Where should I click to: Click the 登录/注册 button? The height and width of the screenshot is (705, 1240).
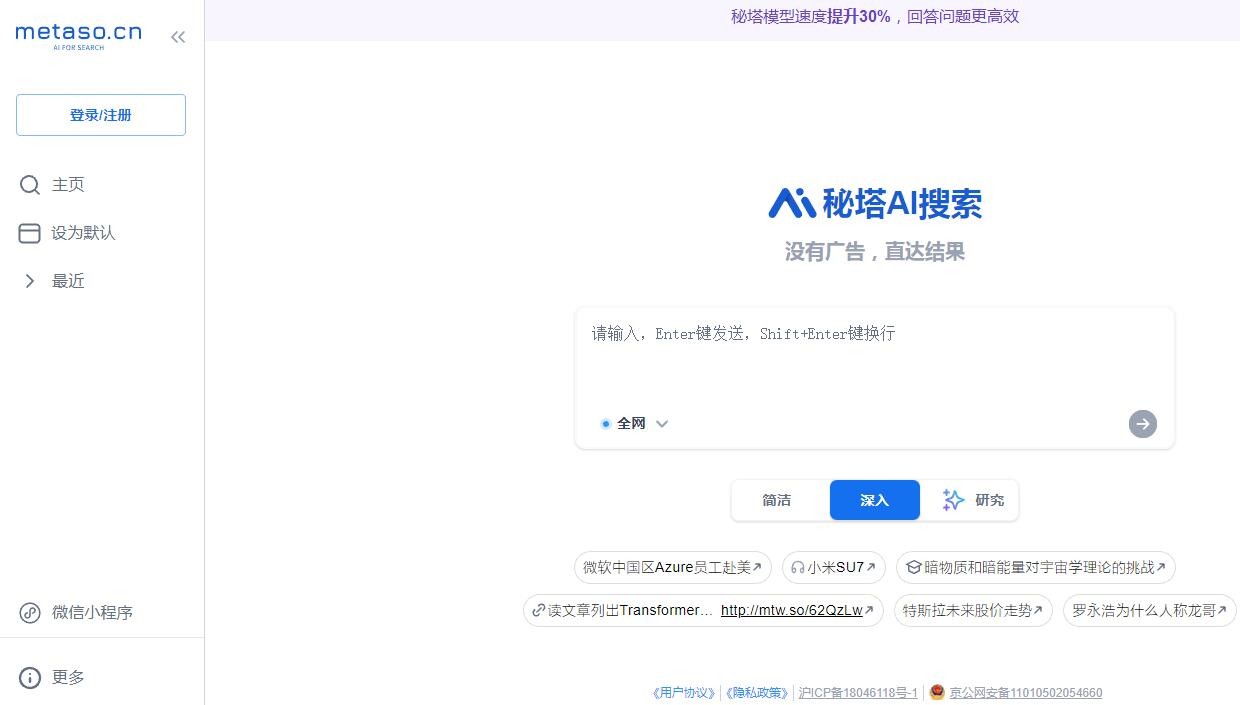click(100, 114)
